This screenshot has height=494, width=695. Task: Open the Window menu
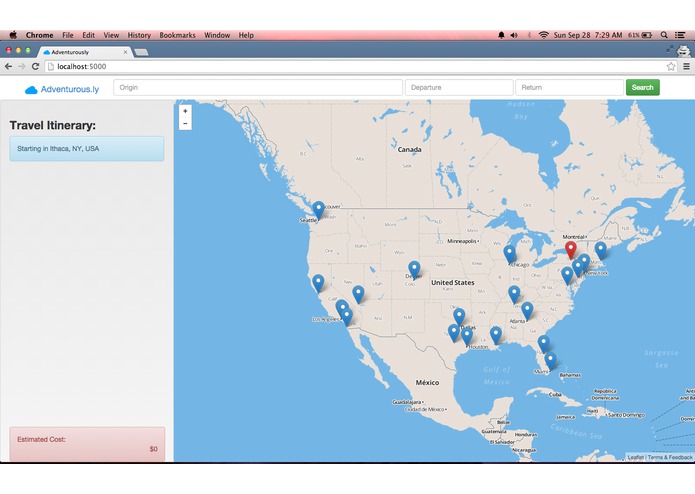click(217, 35)
